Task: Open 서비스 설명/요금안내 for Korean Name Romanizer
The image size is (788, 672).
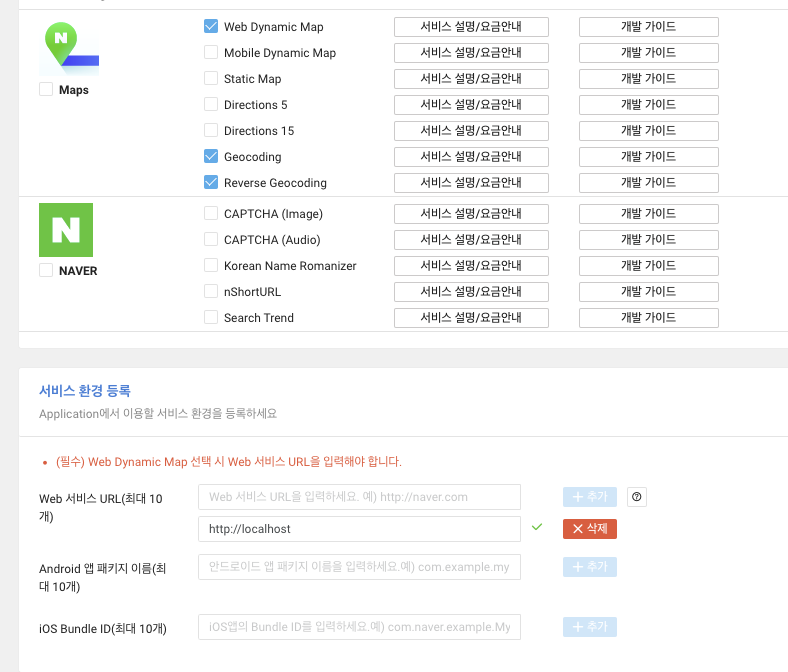Action: tap(471, 266)
